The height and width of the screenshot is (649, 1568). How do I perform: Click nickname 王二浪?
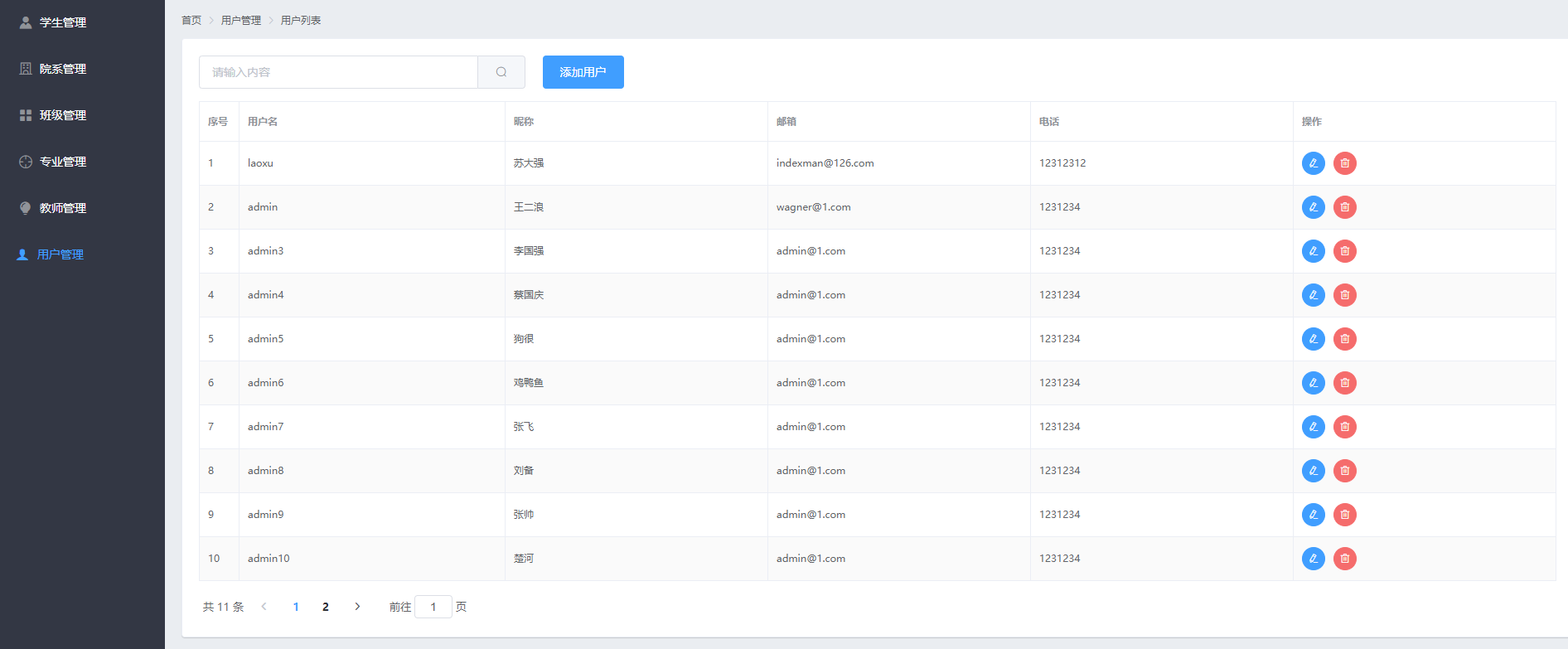pyautogui.click(x=529, y=207)
